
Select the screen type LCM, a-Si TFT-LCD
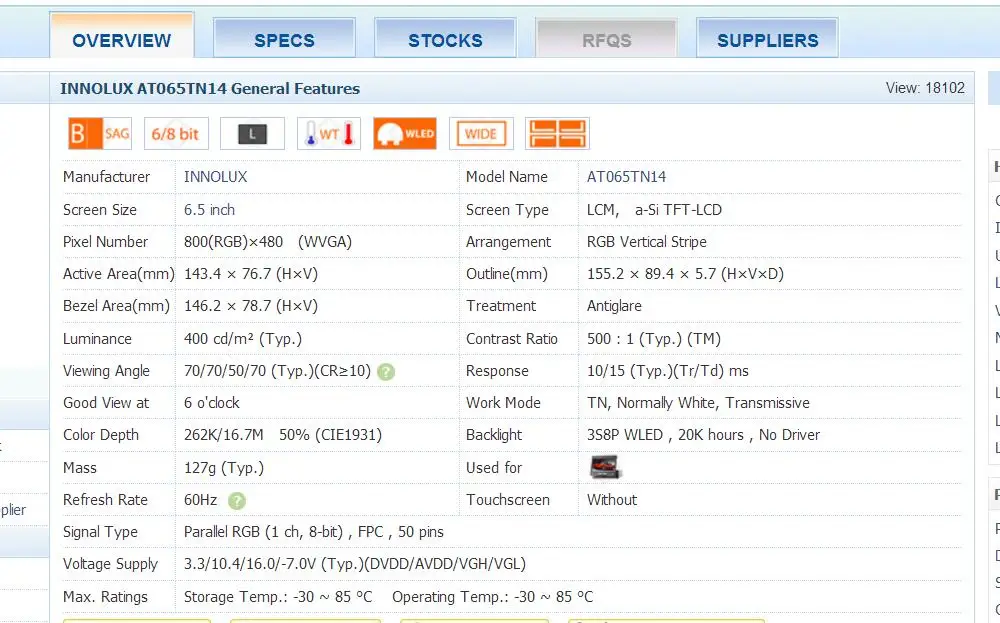[654, 210]
